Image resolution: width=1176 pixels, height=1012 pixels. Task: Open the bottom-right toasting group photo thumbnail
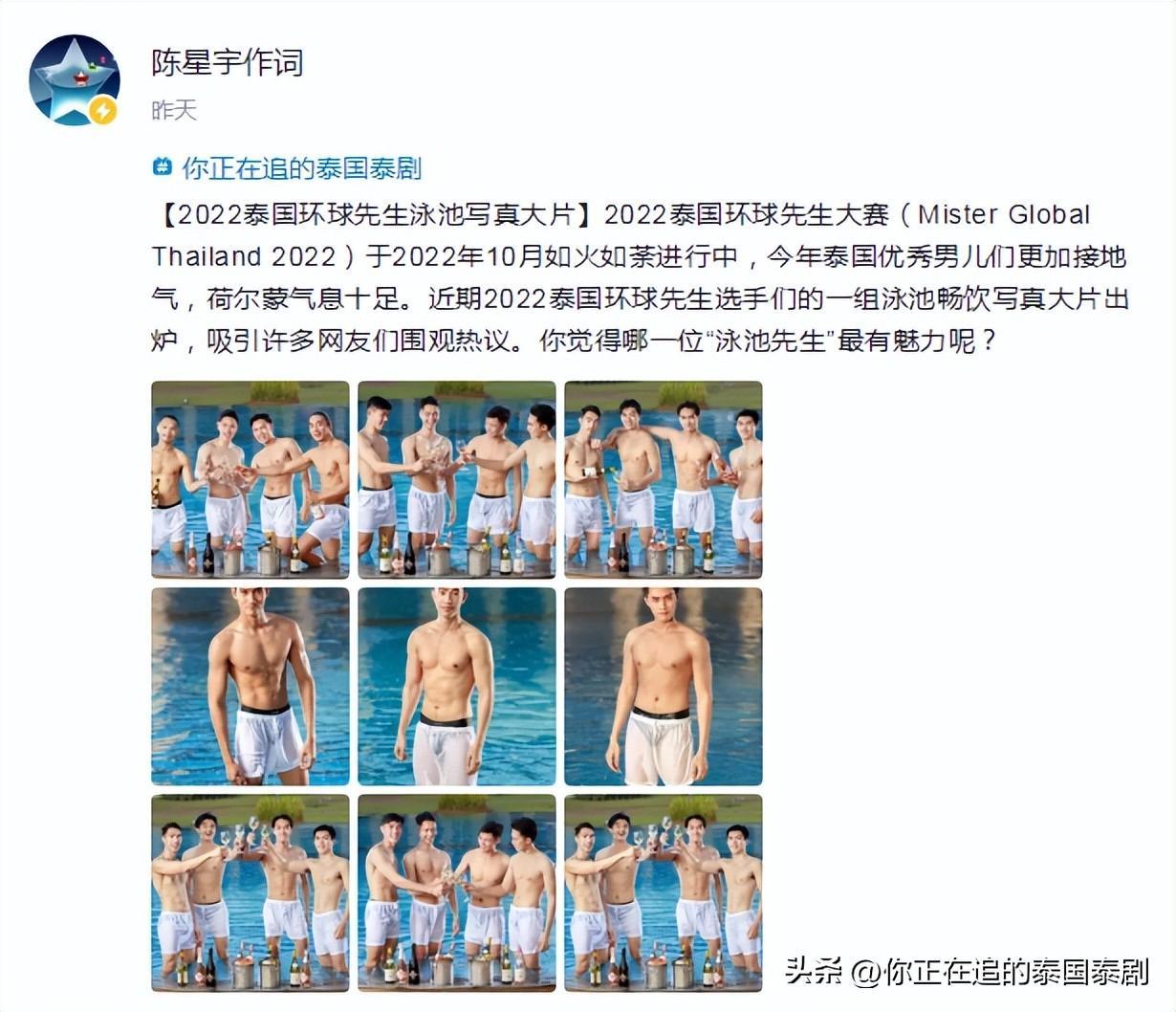(664, 892)
